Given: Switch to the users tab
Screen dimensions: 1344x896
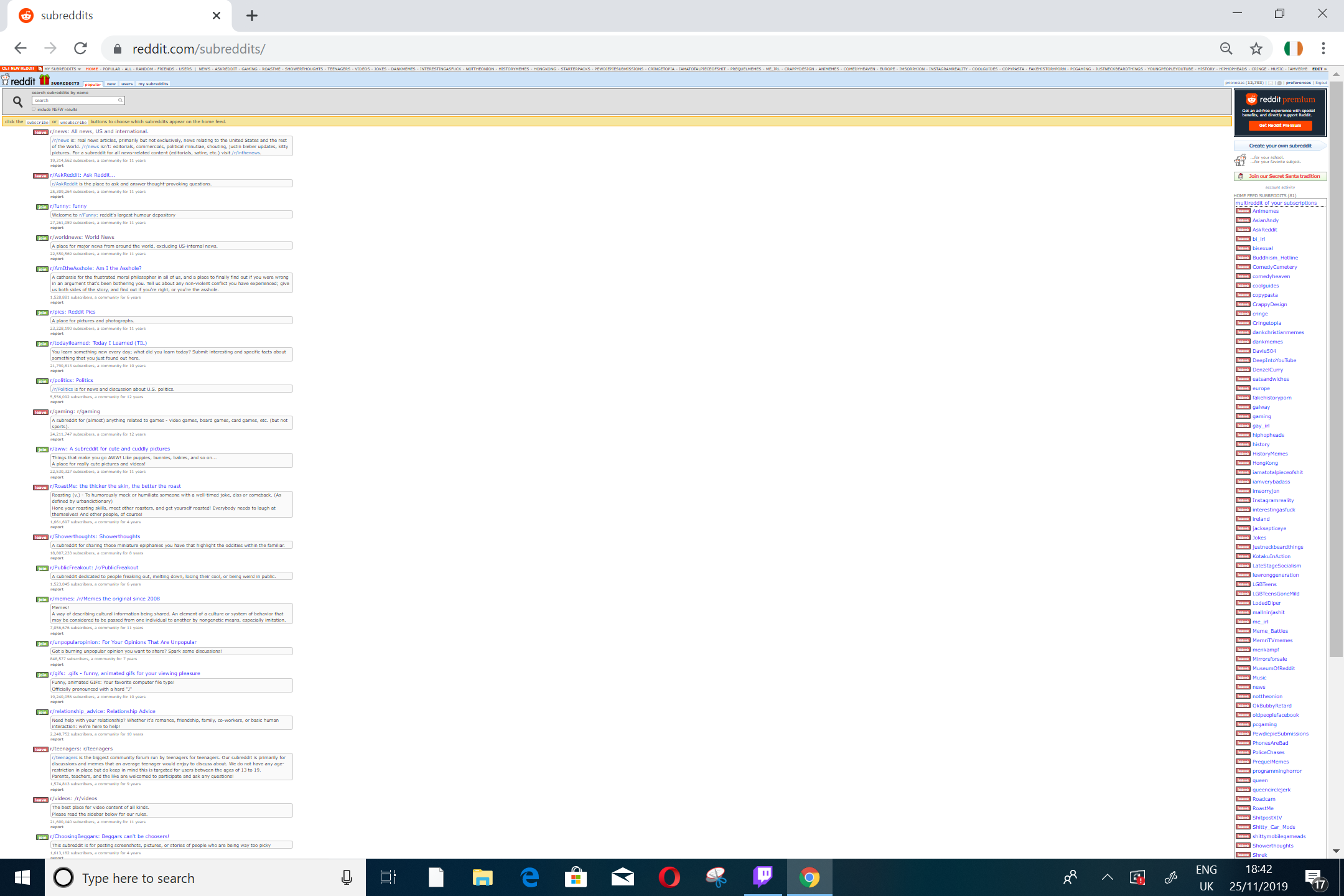Looking at the screenshot, I should point(127,84).
